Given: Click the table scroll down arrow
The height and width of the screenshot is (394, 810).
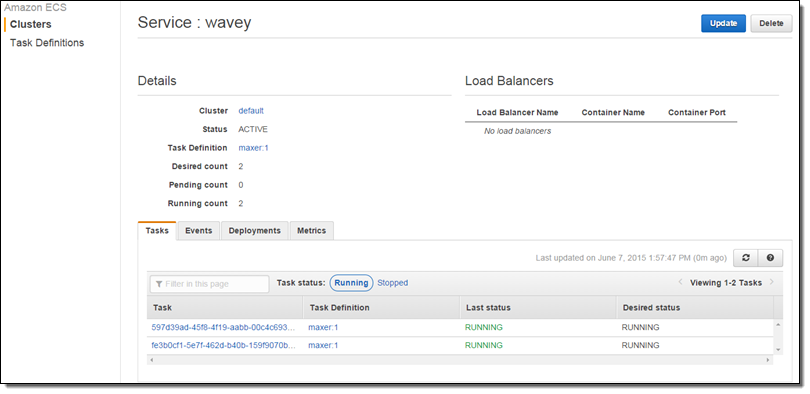Looking at the screenshot, I should pyautogui.click(x=778, y=350).
